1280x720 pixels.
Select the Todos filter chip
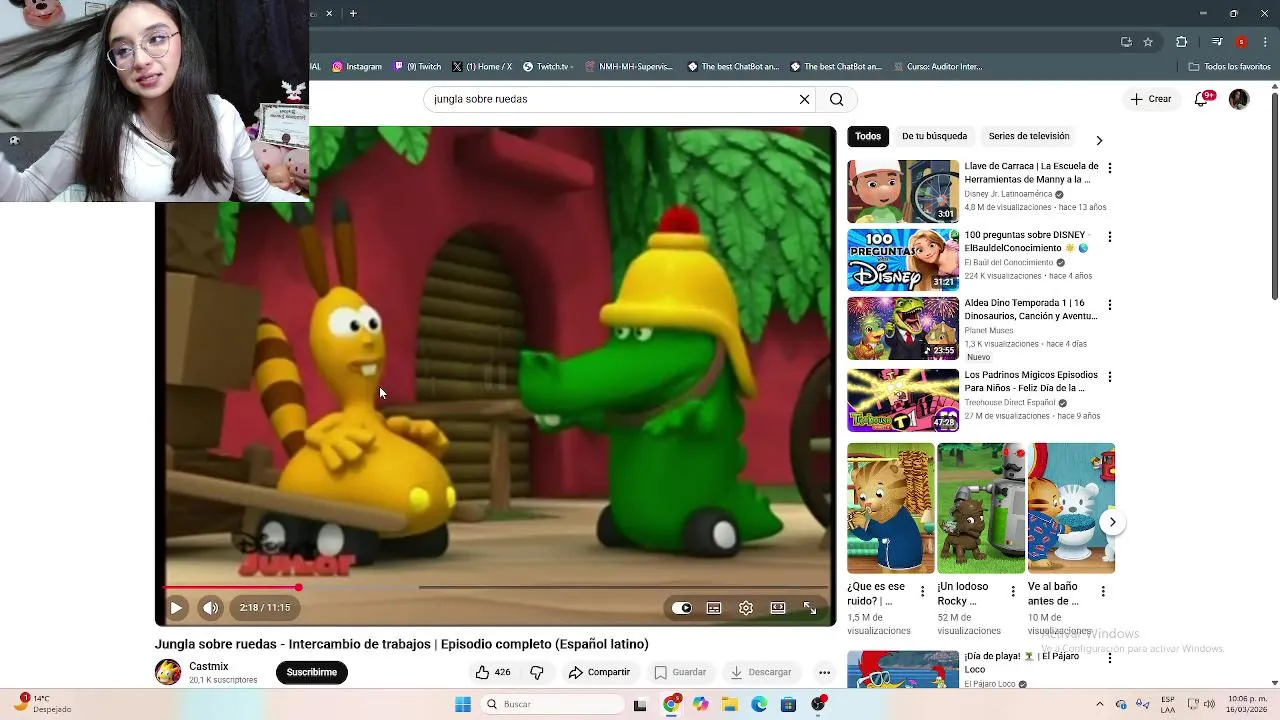(868, 136)
